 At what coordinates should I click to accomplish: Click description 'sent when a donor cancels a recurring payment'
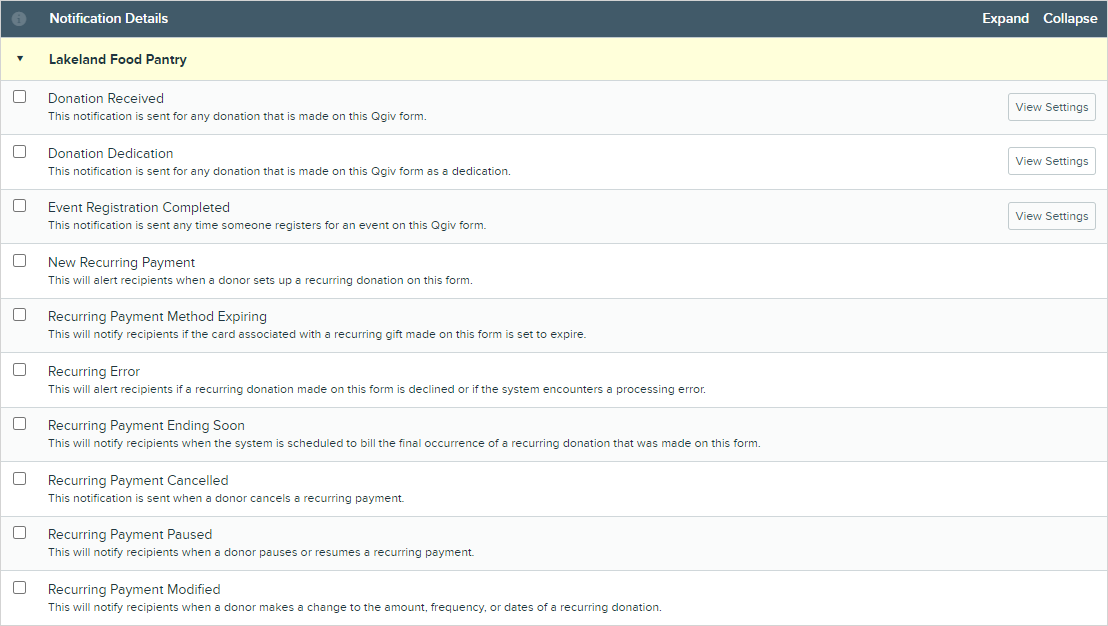pyautogui.click(x=226, y=498)
